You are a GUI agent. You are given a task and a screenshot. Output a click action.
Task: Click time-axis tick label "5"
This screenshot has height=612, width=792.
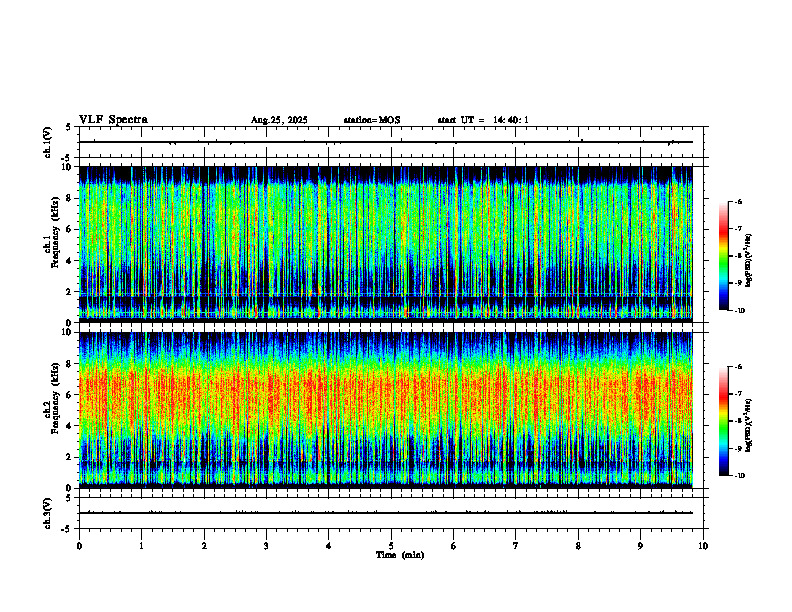(391, 546)
